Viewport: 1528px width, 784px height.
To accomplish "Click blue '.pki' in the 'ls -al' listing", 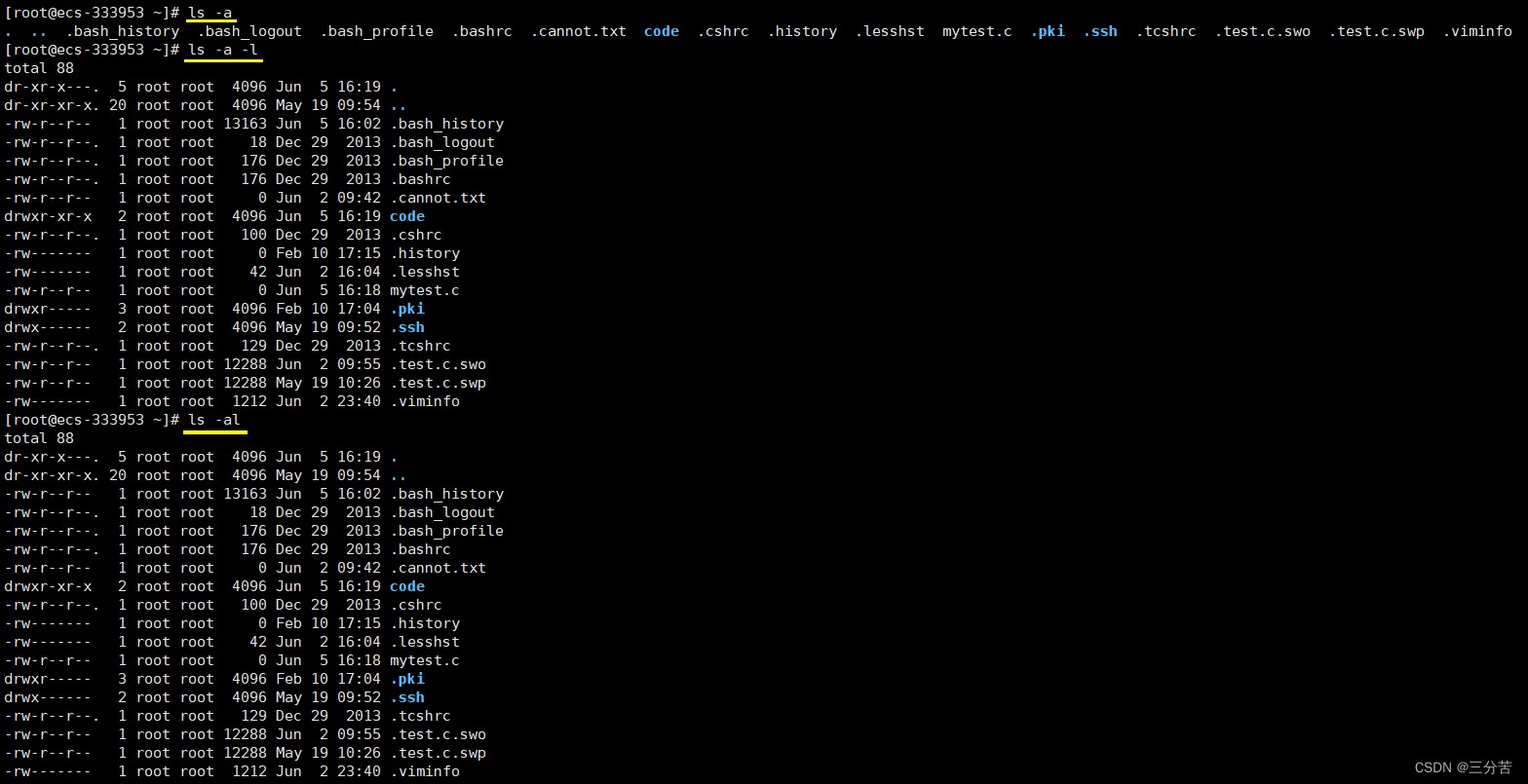I will (407, 679).
